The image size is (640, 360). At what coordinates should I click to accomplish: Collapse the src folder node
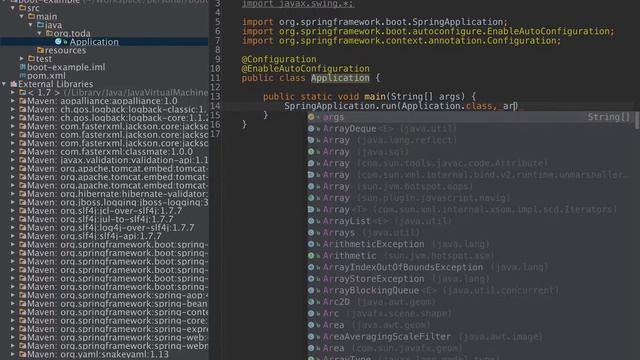click(x=13, y=8)
